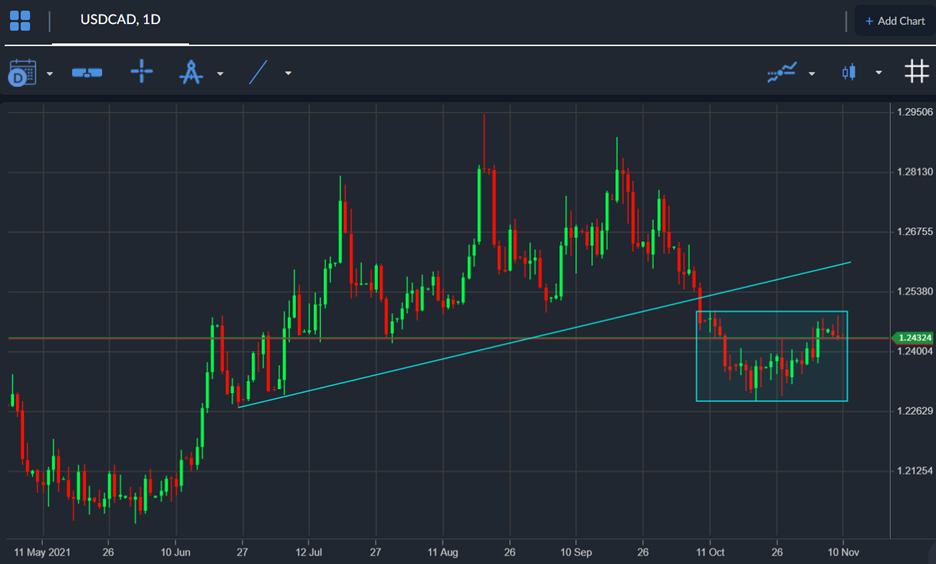Click the current price label 1.24324
The width and height of the screenshot is (936, 564).
pyautogui.click(x=912, y=338)
